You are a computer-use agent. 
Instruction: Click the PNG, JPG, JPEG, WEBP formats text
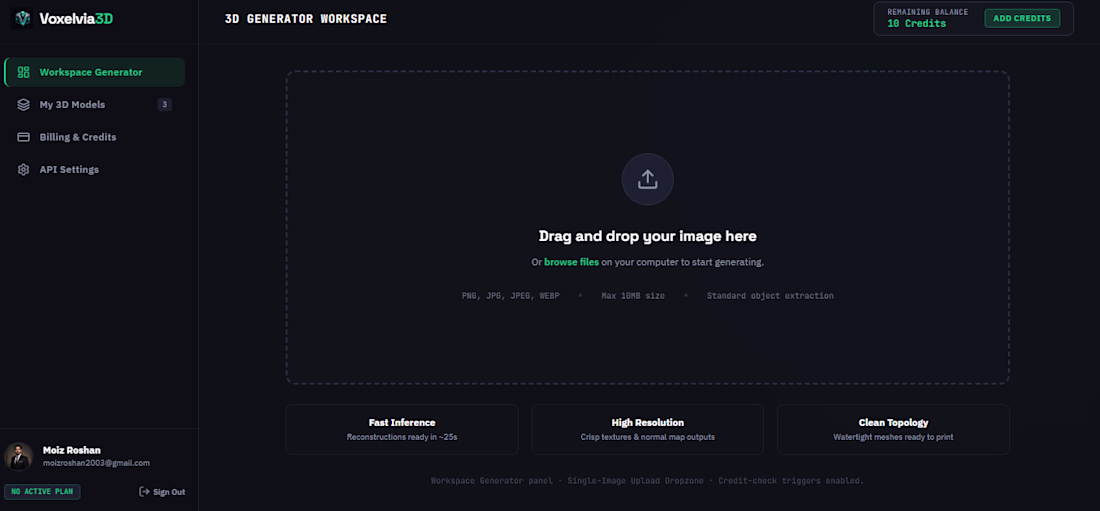[511, 296]
